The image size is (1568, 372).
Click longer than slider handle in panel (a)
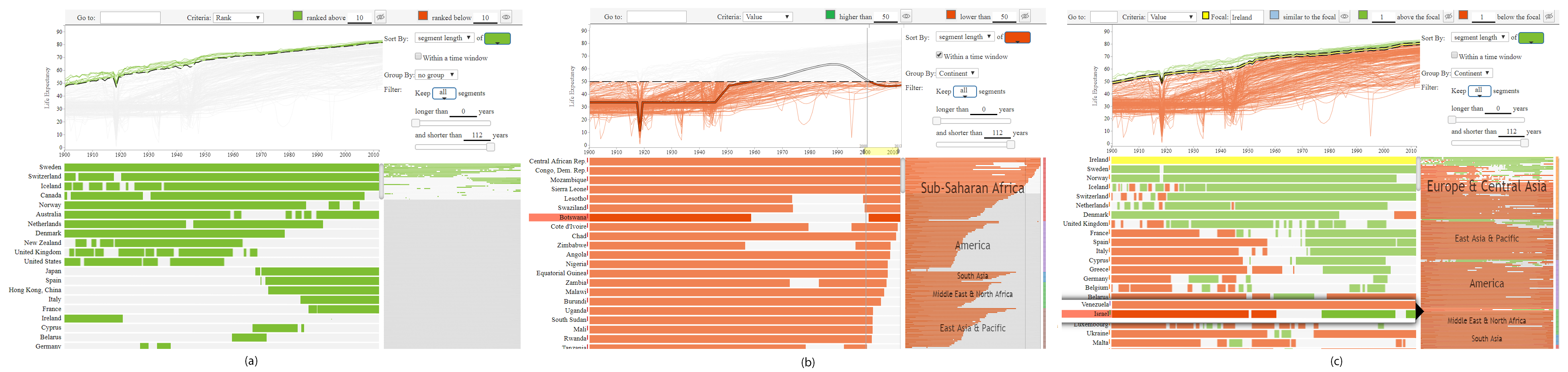[x=416, y=122]
